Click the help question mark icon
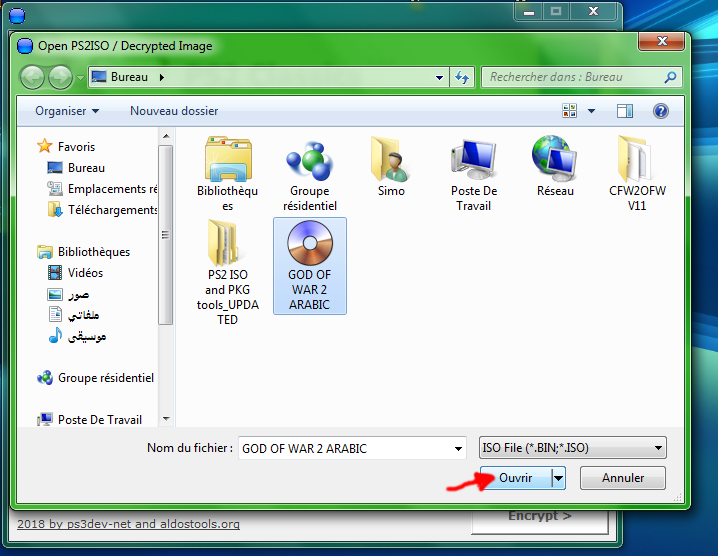The width and height of the screenshot is (718, 556). (x=660, y=111)
